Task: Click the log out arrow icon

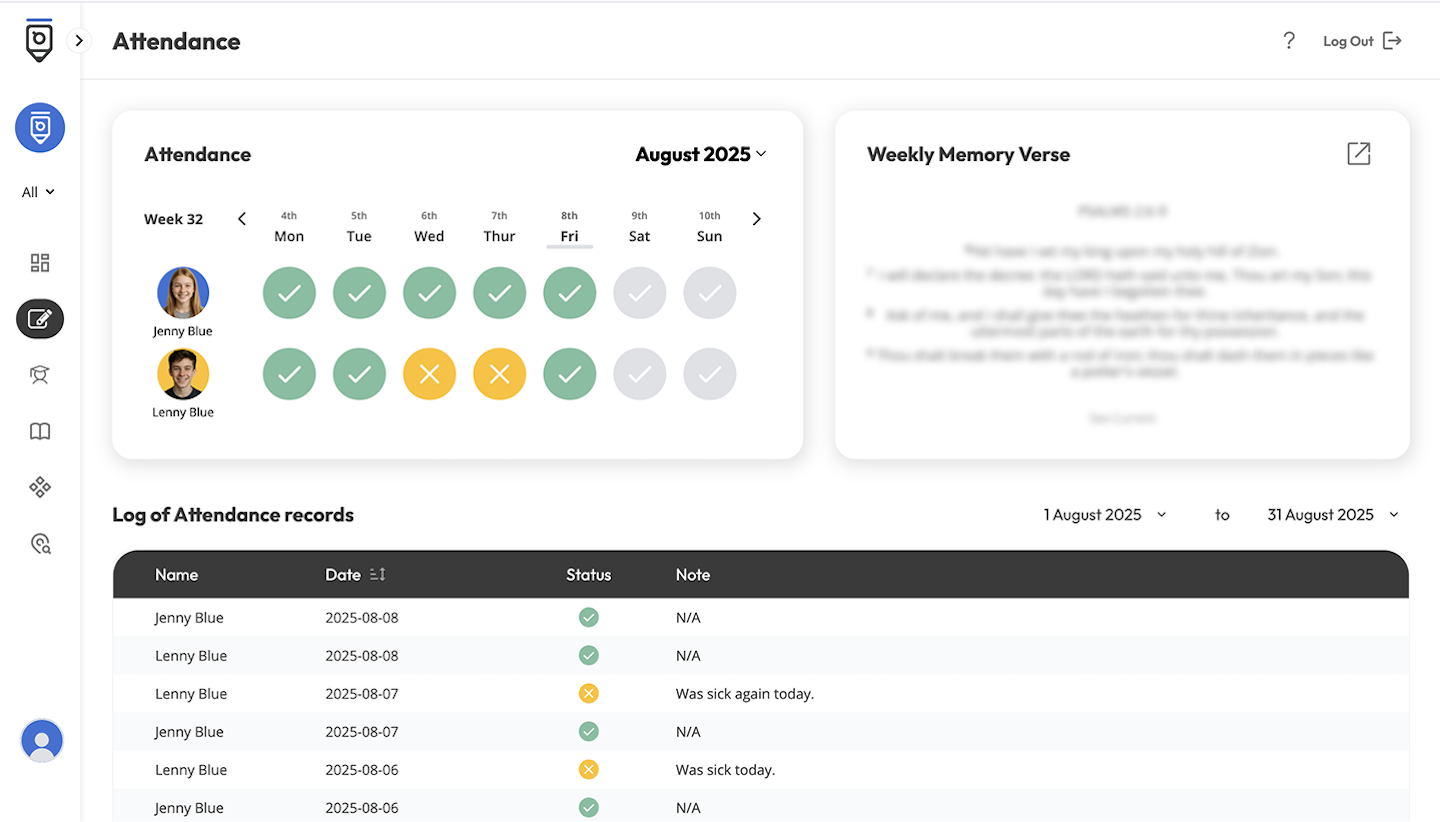Action: coord(1392,41)
